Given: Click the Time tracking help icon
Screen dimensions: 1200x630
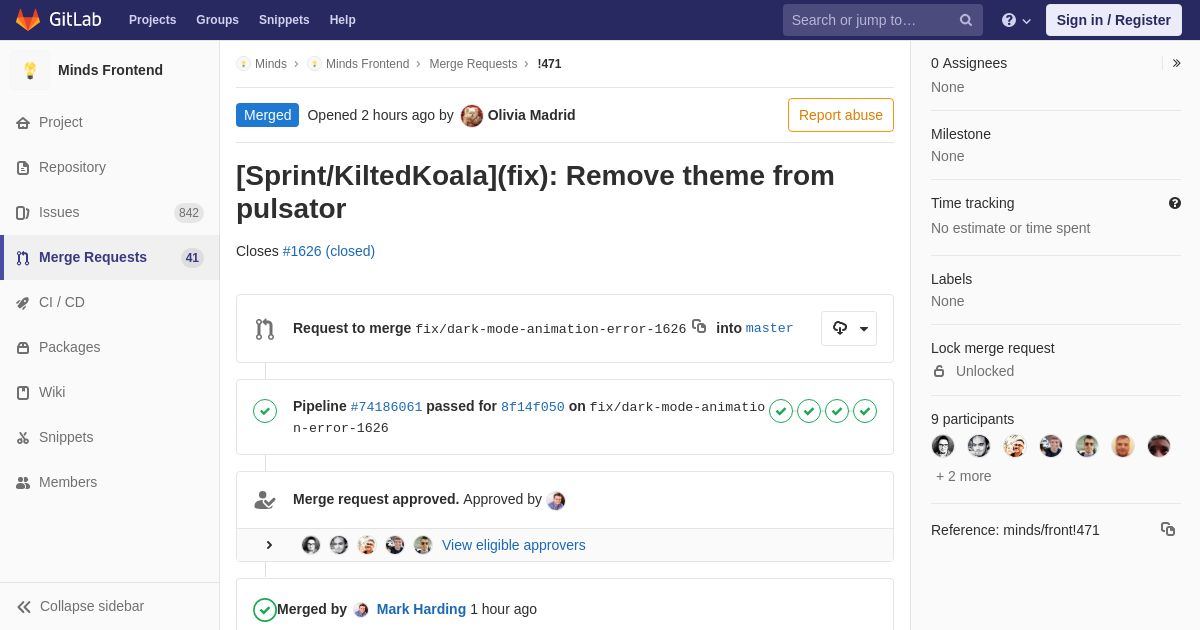Looking at the screenshot, I should pos(1175,203).
